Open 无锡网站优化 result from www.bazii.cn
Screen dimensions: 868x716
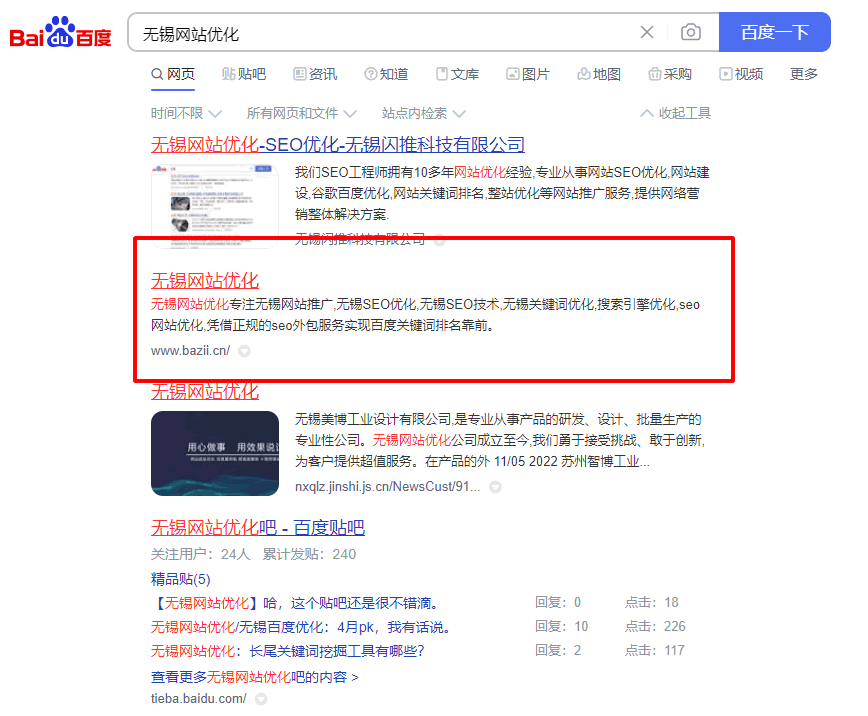point(205,281)
